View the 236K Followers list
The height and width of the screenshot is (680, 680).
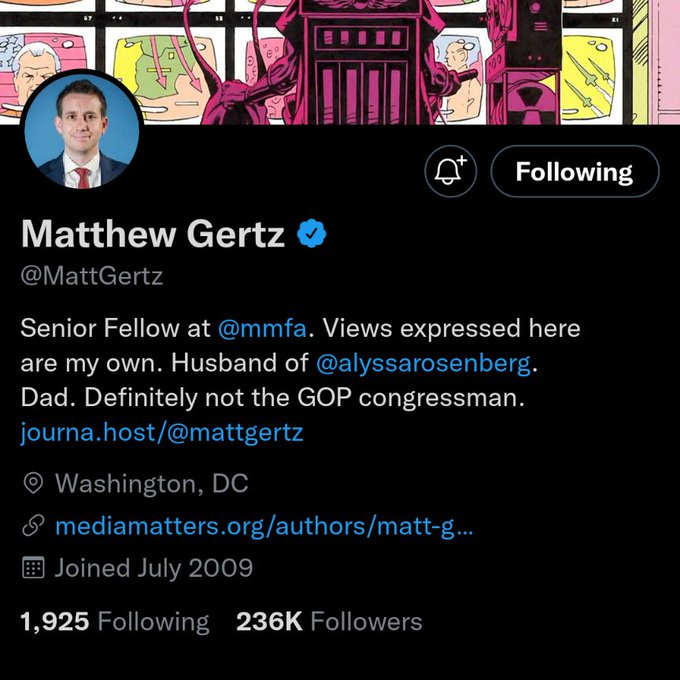(329, 621)
